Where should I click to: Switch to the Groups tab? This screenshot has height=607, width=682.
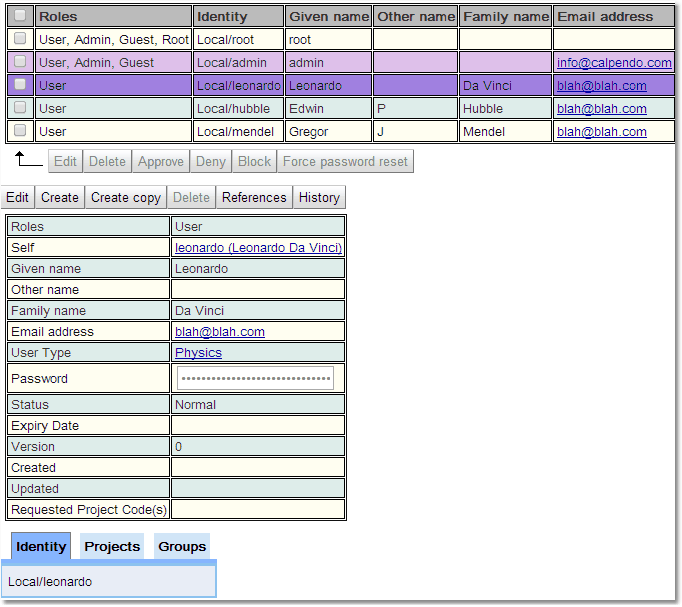pyautogui.click(x=182, y=546)
